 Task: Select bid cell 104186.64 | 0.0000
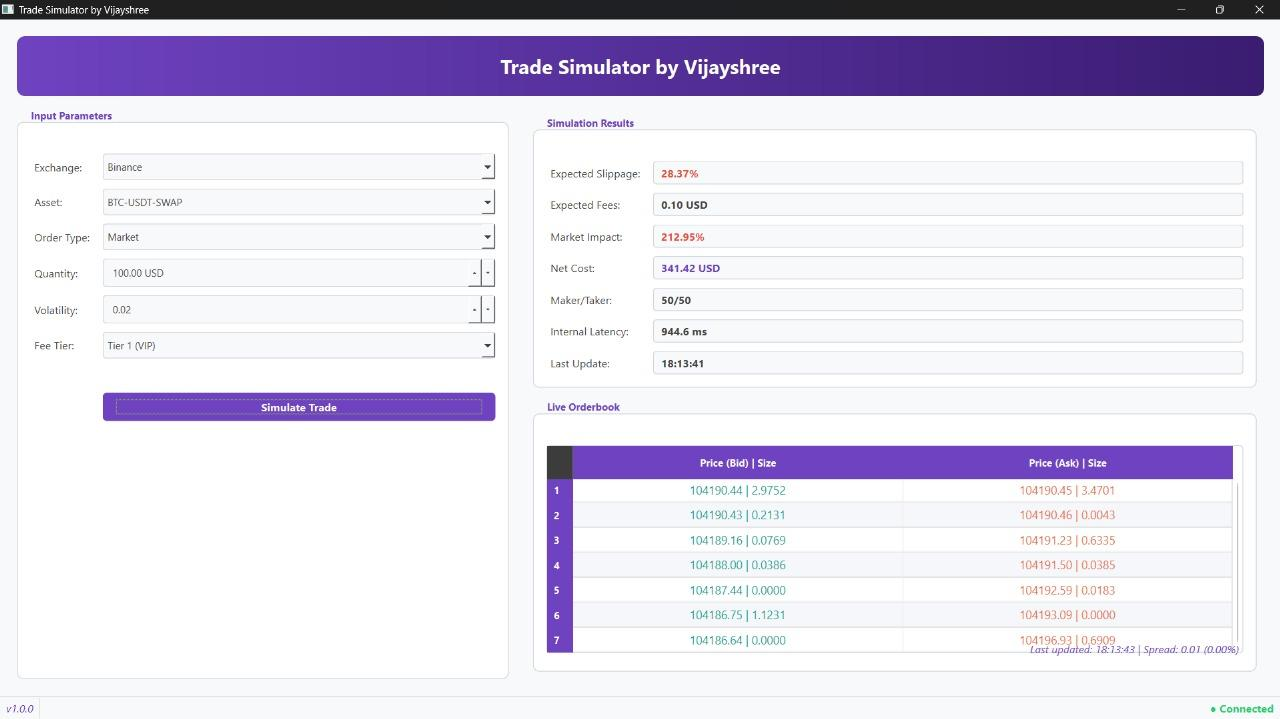pyautogui.click(x=738, y=640)
